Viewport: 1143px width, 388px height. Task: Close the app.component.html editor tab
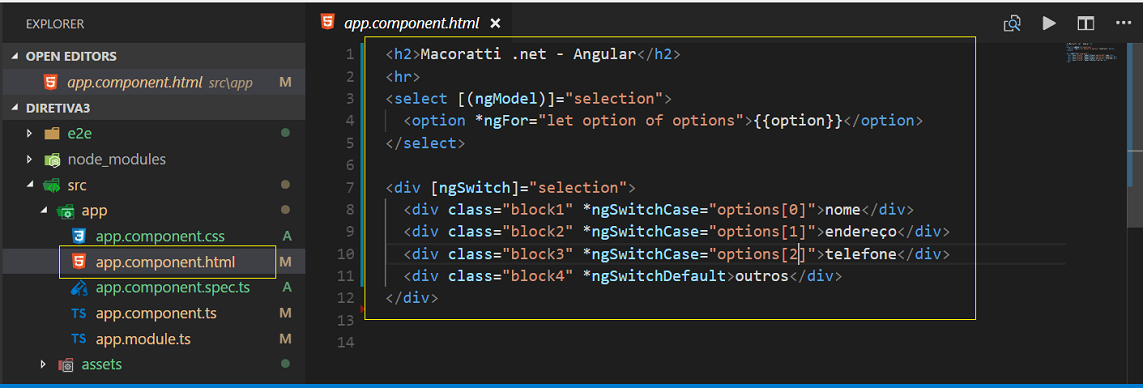496,23
